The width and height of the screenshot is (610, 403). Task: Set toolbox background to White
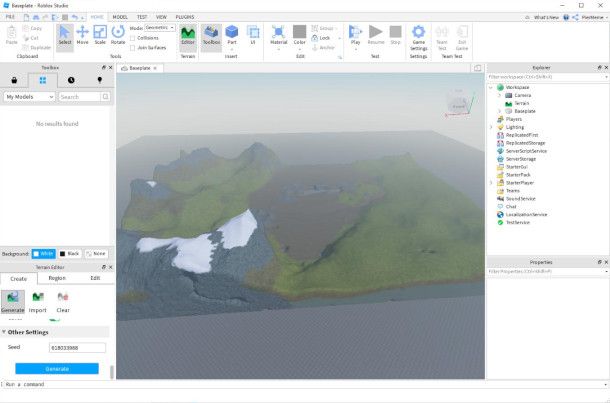pyautogui.click(x=44, y=254)
